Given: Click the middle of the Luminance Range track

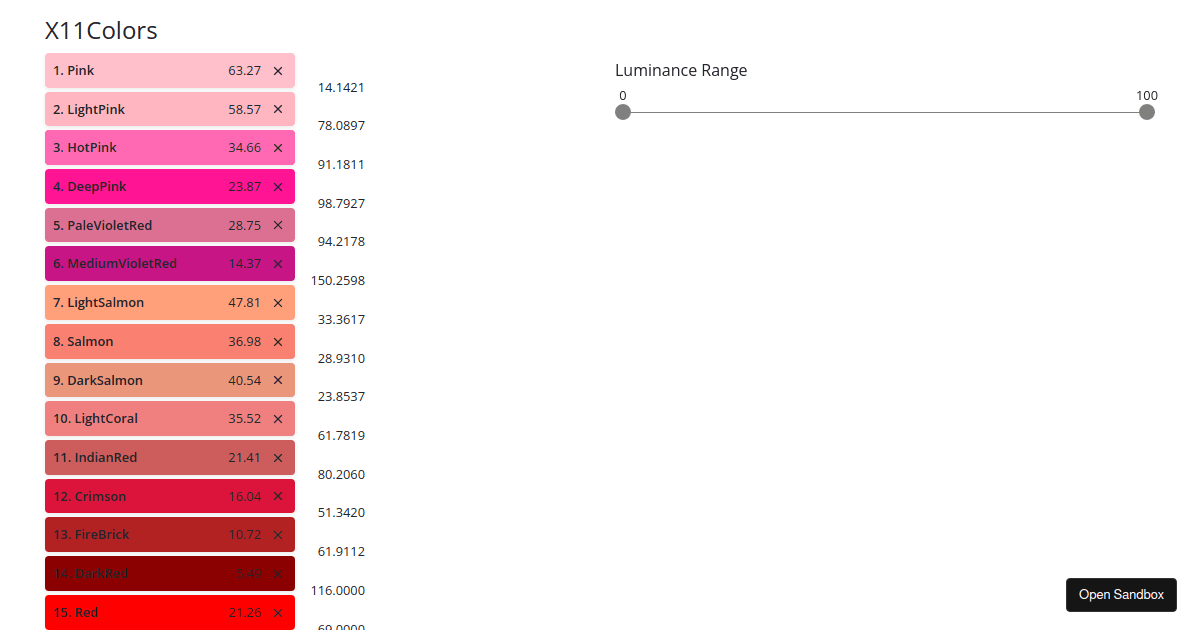Looking at the screenshot, I should coord(885,112).
